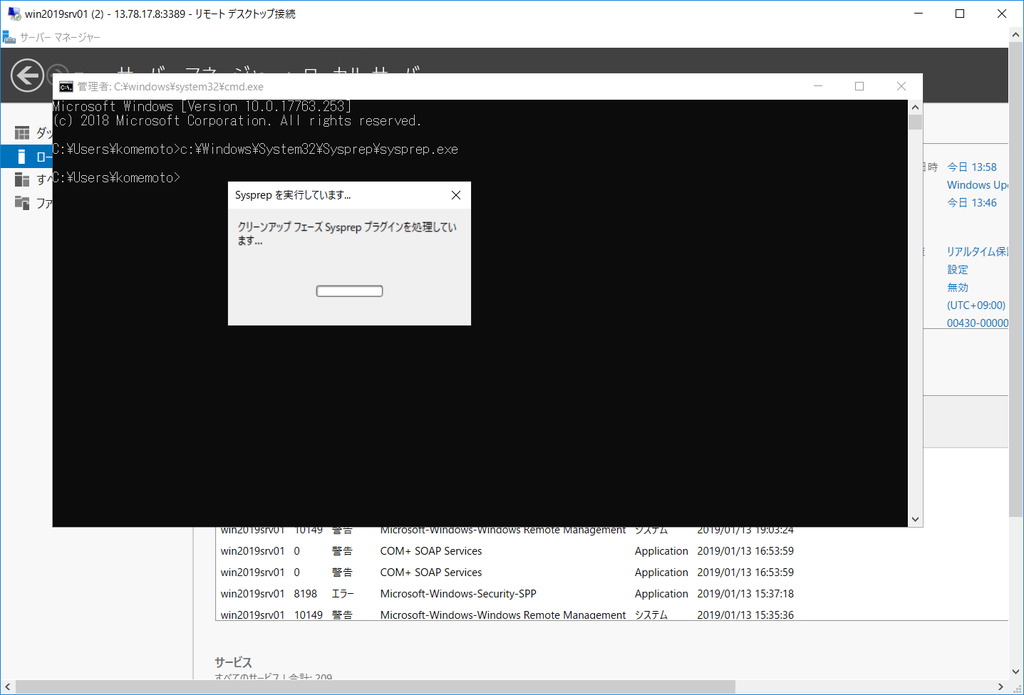Click the 設定 link
This screenshot has height=695, width=1024.
[x=957, y=270]
